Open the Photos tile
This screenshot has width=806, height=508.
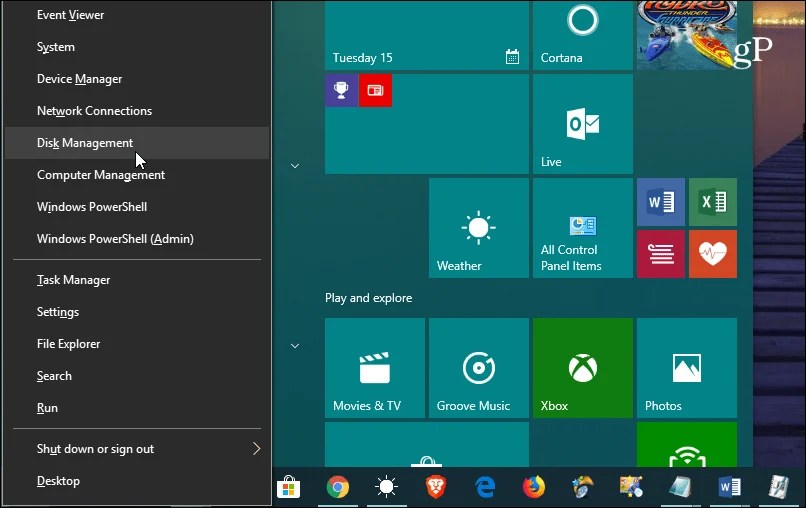(687, 368)
